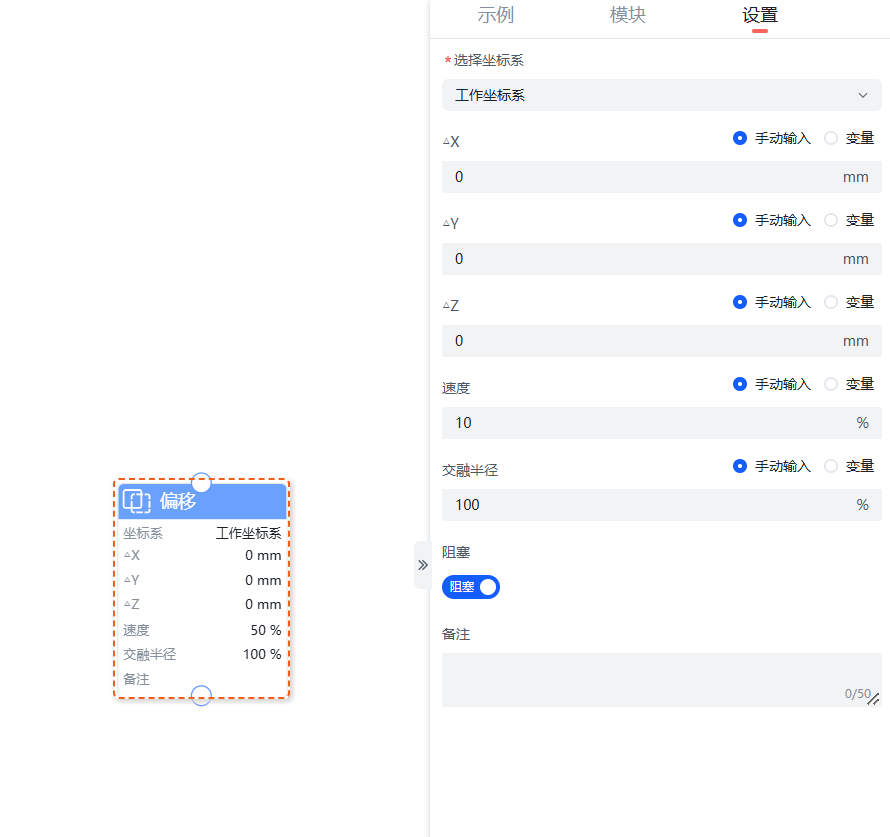Choose 手动输入 option for 交融半径

tap(740, 466)
